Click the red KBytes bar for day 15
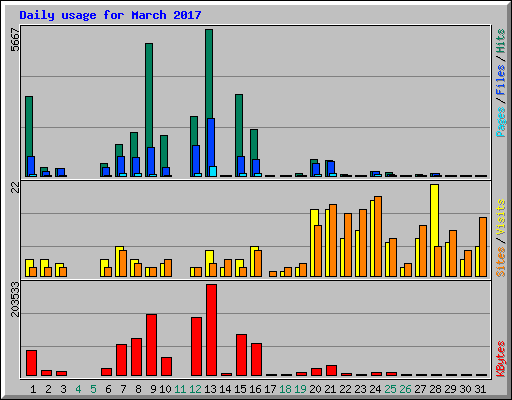This screenshot has width=512, height=400. pos(241,355)
